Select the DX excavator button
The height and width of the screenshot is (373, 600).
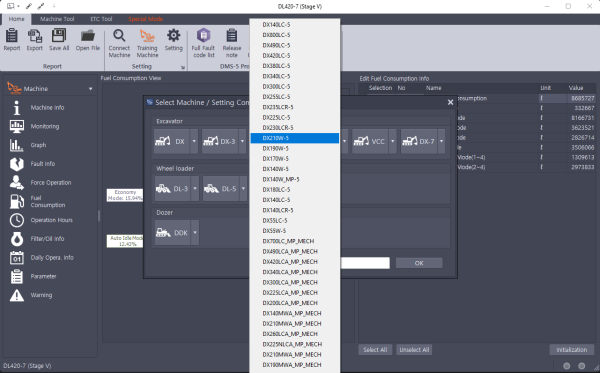coord(171,141)
